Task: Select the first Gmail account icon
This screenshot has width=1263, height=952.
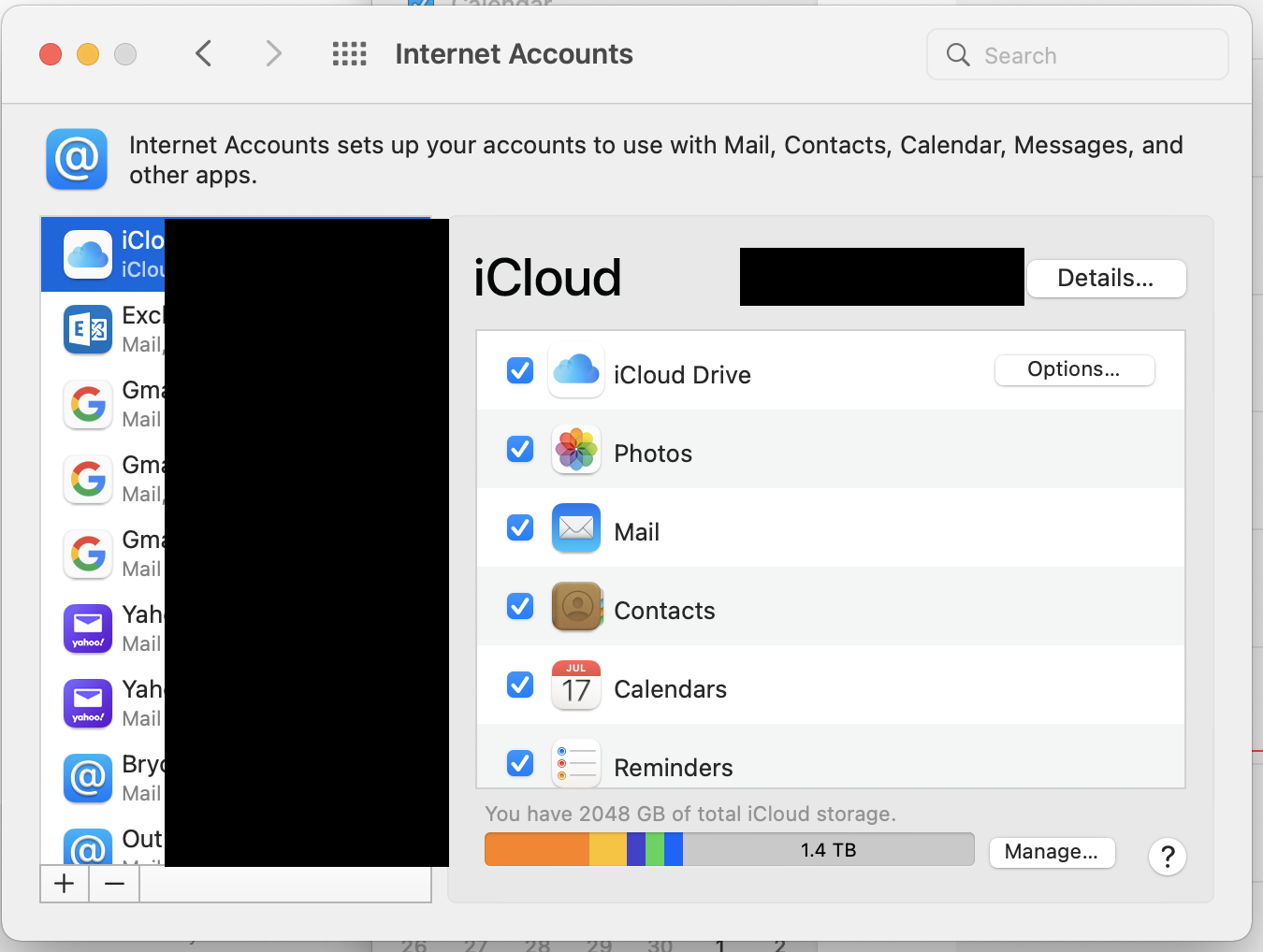Action: click(88, 404)
